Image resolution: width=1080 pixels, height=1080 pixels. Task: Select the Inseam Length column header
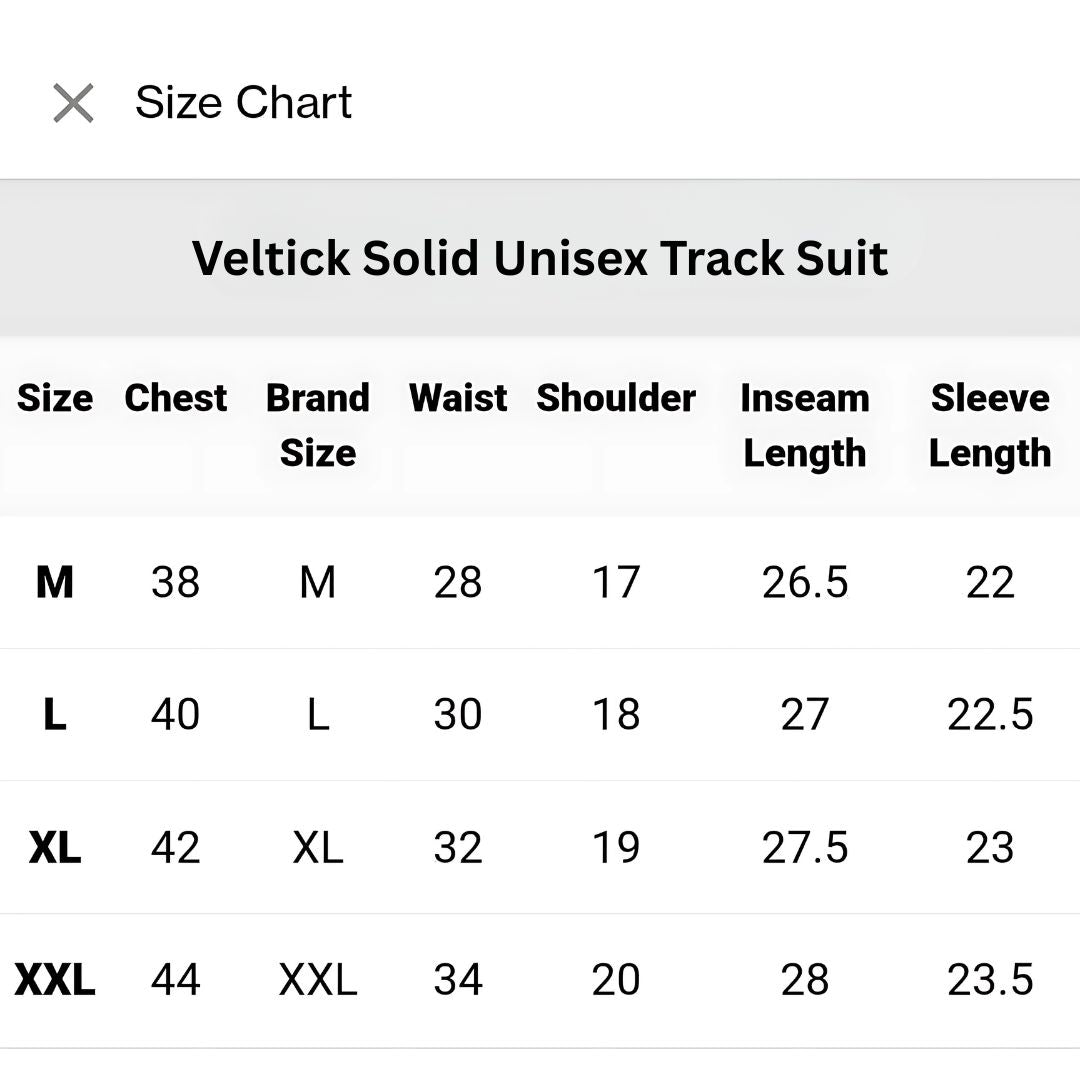coord(805,425)
